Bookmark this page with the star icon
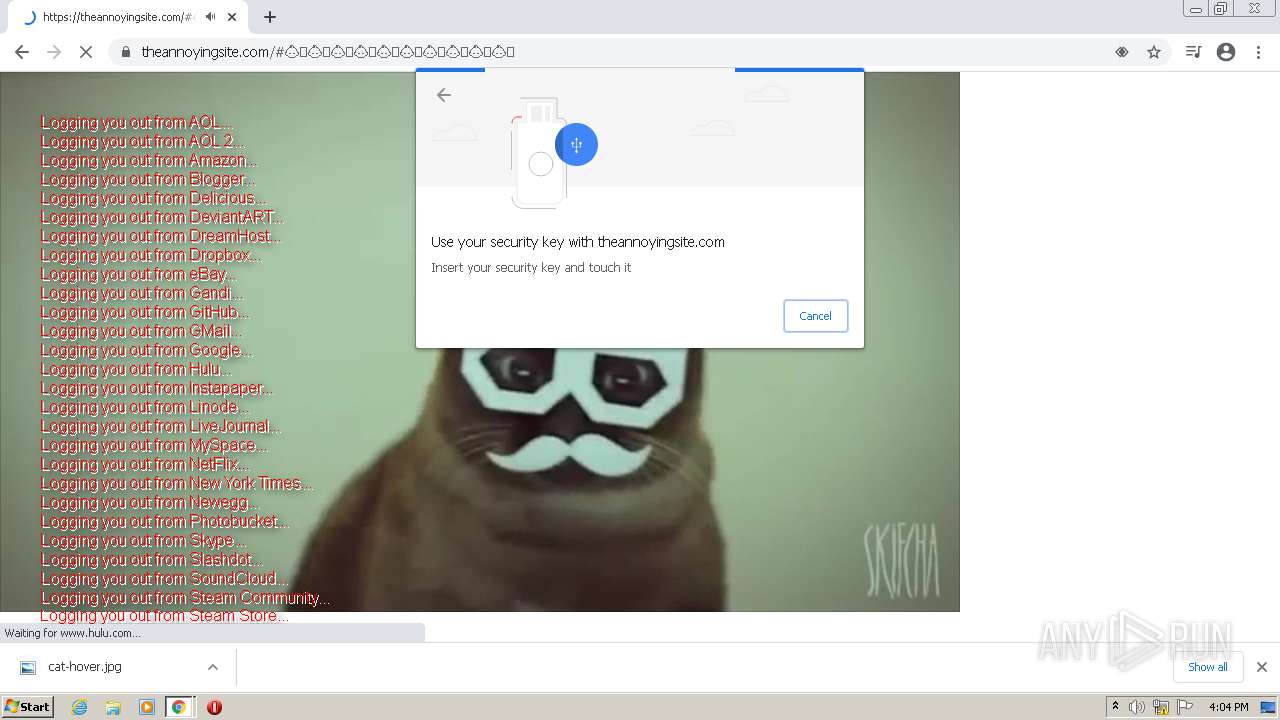 pos(1154,52)
